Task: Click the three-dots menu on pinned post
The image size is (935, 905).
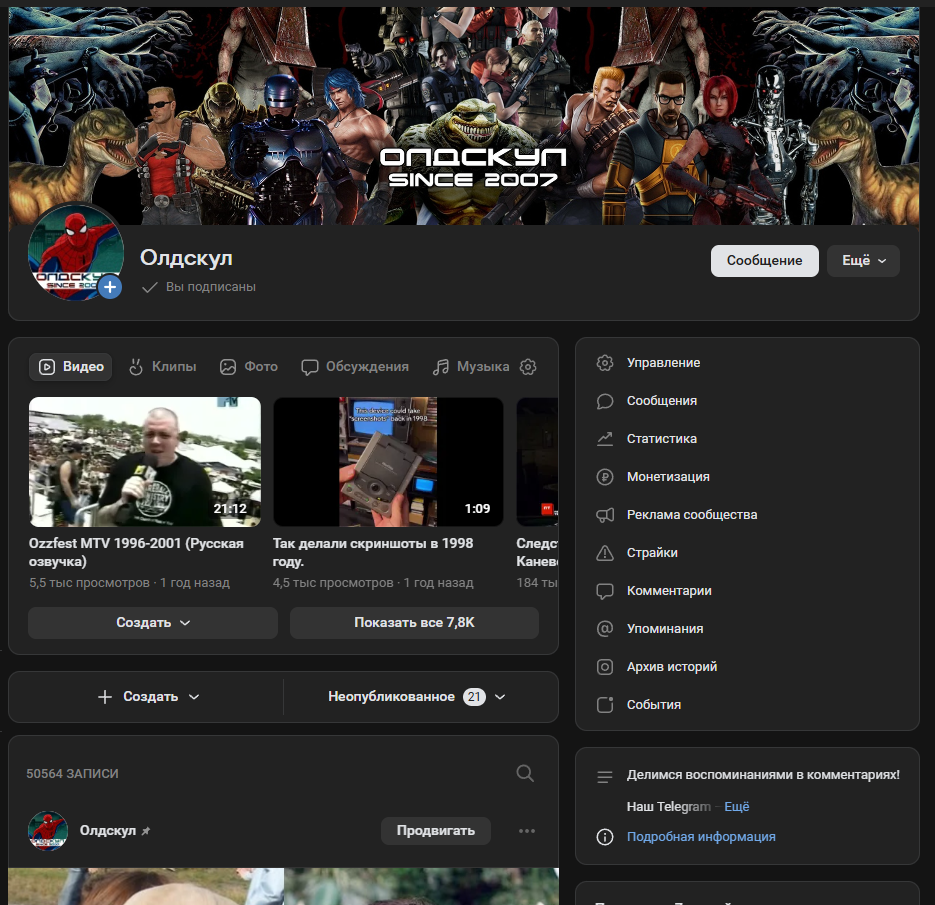Action: [x=527, y=831]
